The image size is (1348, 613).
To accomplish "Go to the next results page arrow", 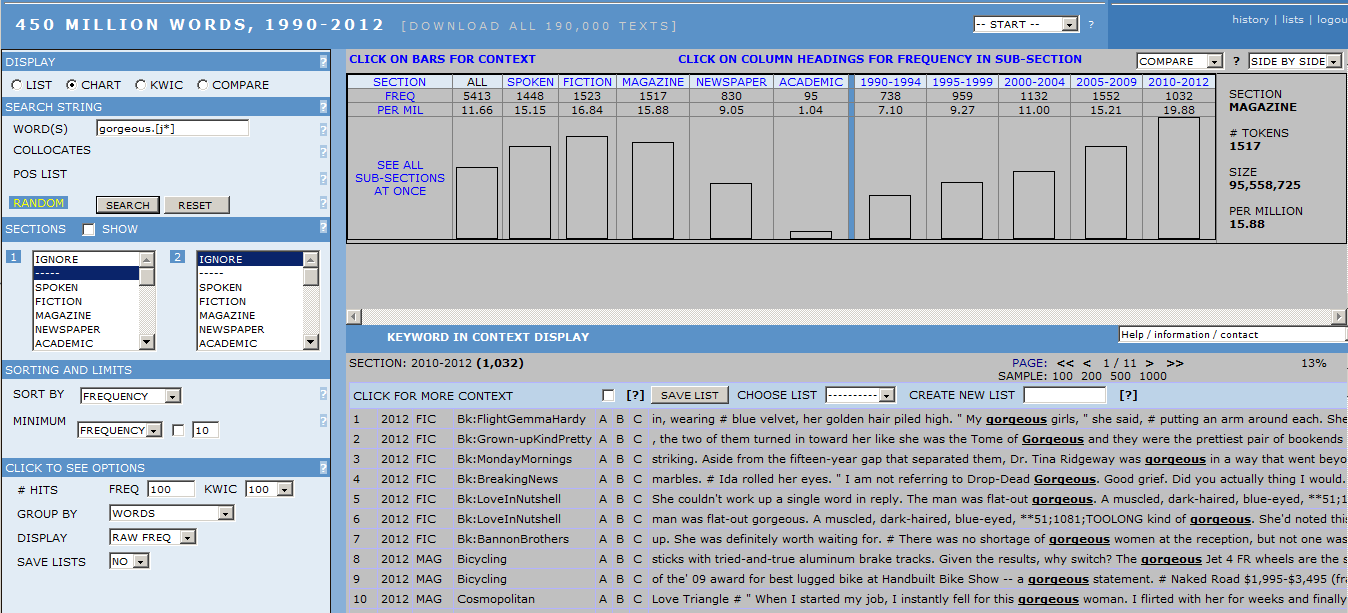I will pyautogui.click(x=1149, y=363).
